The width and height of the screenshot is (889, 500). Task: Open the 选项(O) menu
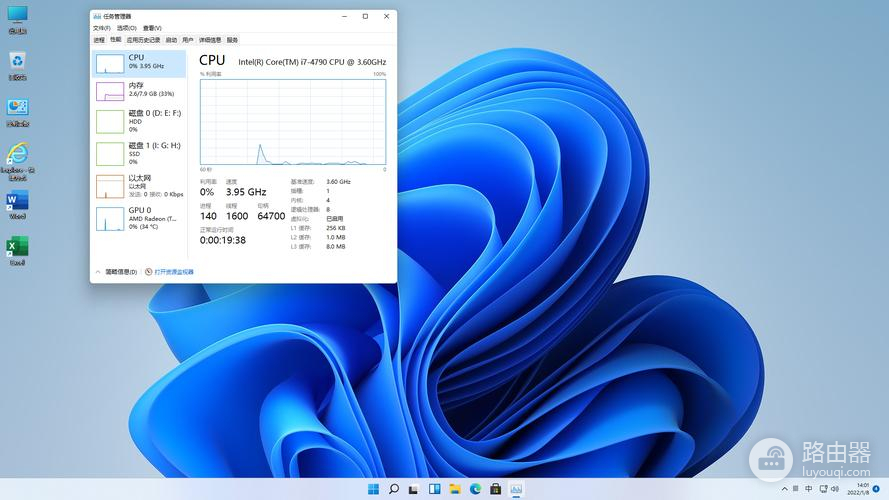[125, 28]
